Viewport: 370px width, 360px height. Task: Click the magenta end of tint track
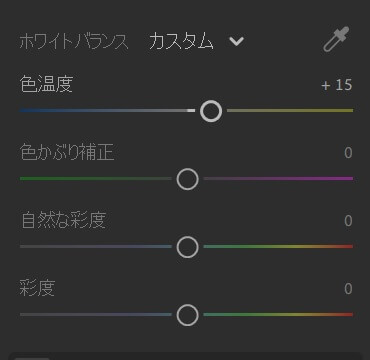click(x=348, y=179)
